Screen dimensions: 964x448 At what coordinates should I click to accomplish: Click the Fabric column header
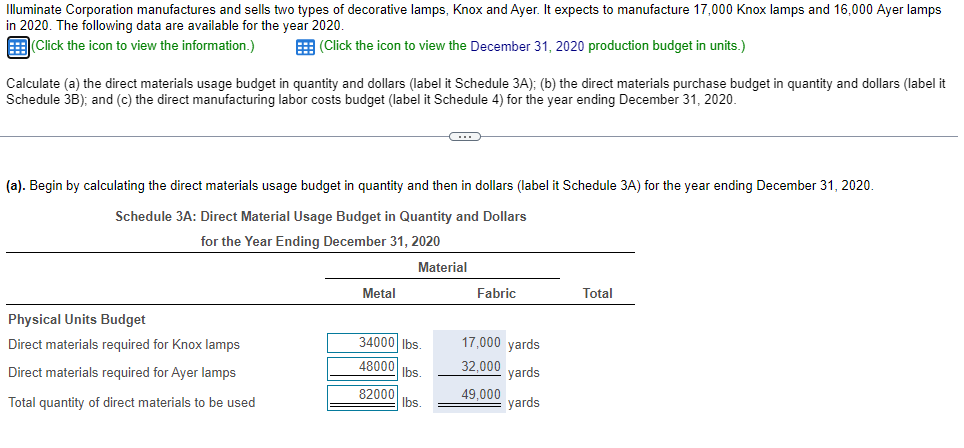pyautogui.click(x=496, y=294)
